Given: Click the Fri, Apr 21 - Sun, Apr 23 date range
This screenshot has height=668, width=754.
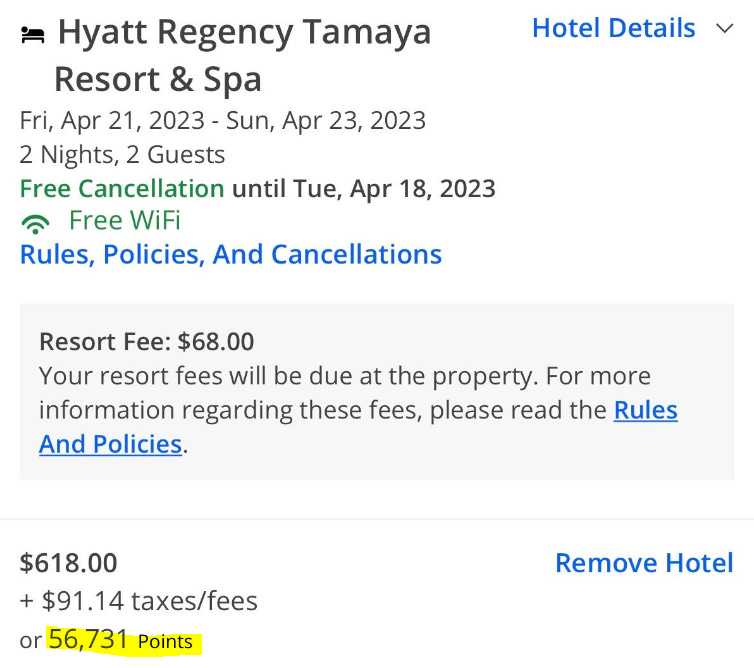Looking at the screenshot, I should coord(223,121).
